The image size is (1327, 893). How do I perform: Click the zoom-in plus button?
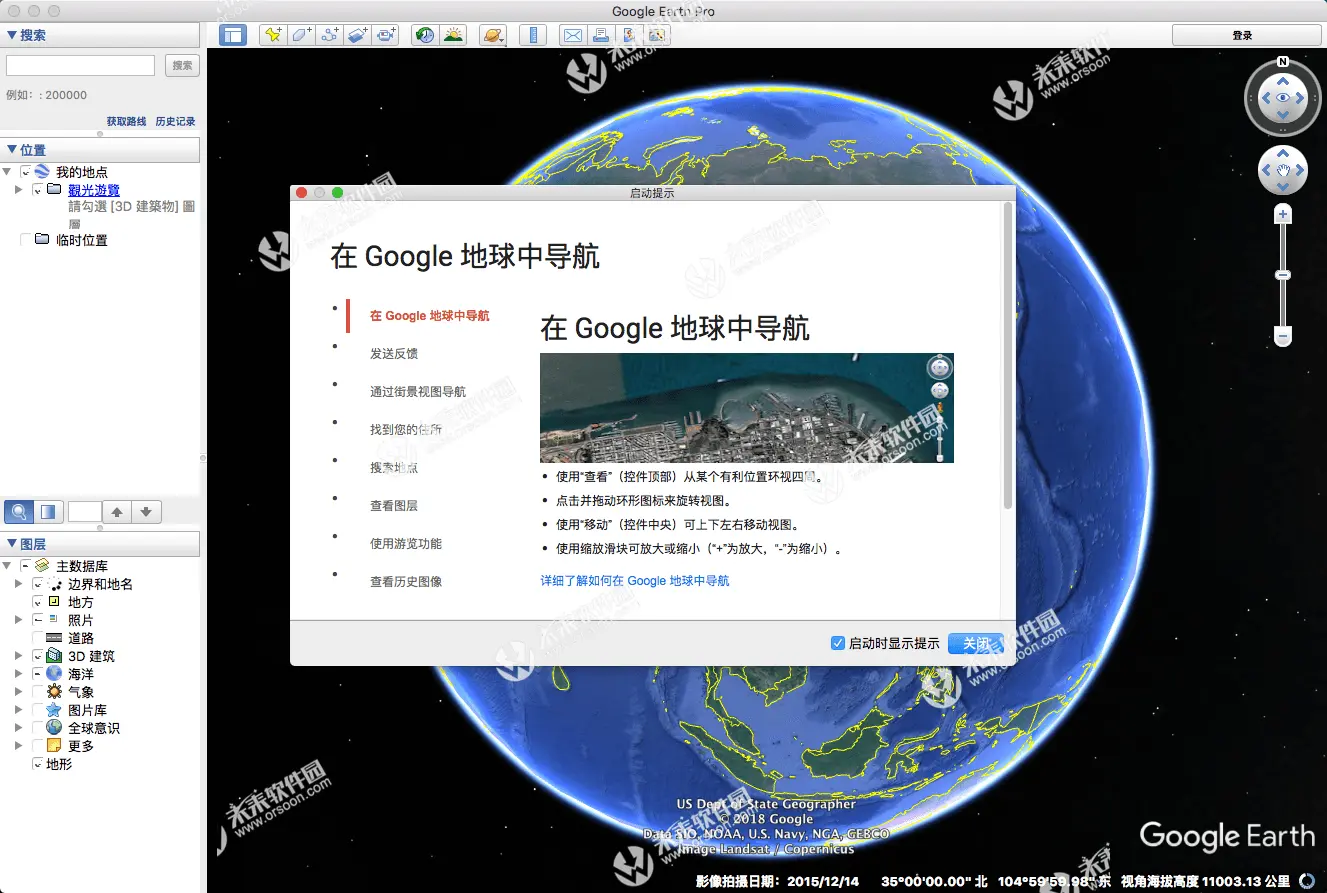[1283, 214]
